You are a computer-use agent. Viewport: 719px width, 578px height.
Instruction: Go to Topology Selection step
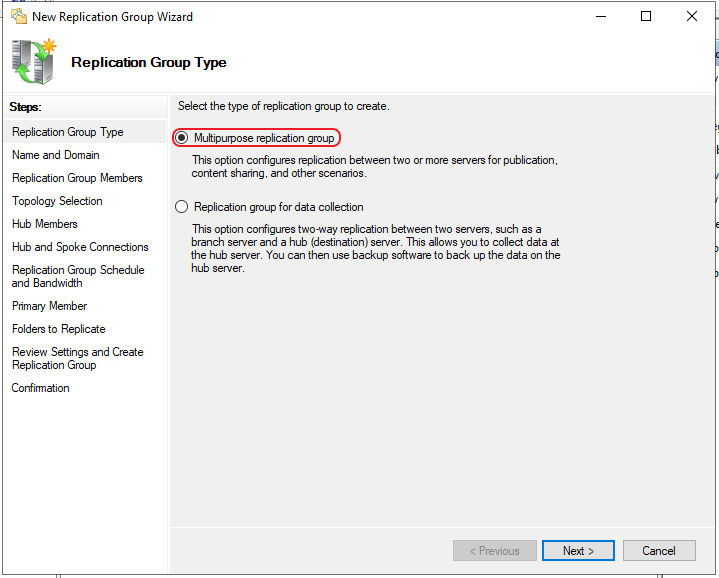click(x=57, y=201)
